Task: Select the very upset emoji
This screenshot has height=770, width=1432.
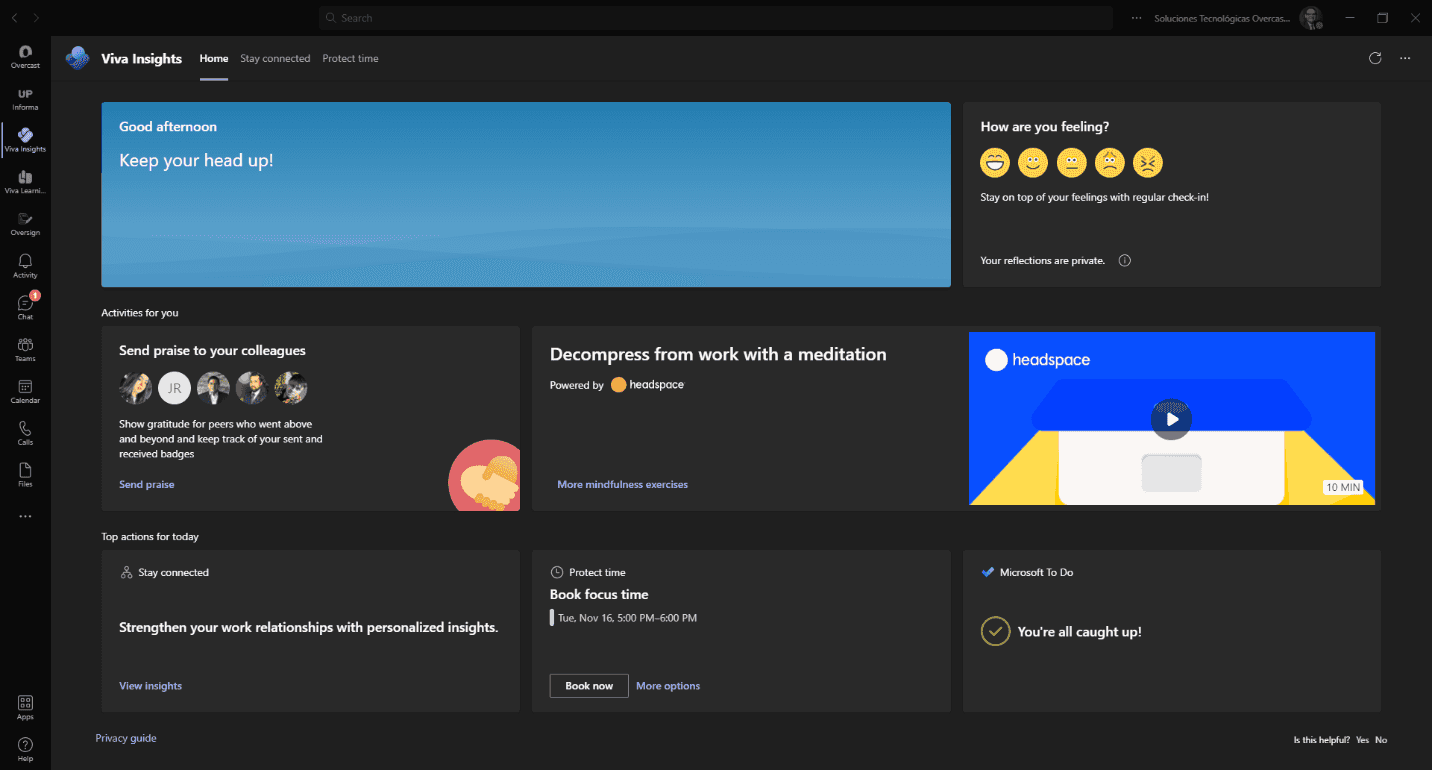Action: coord(1148,162)
